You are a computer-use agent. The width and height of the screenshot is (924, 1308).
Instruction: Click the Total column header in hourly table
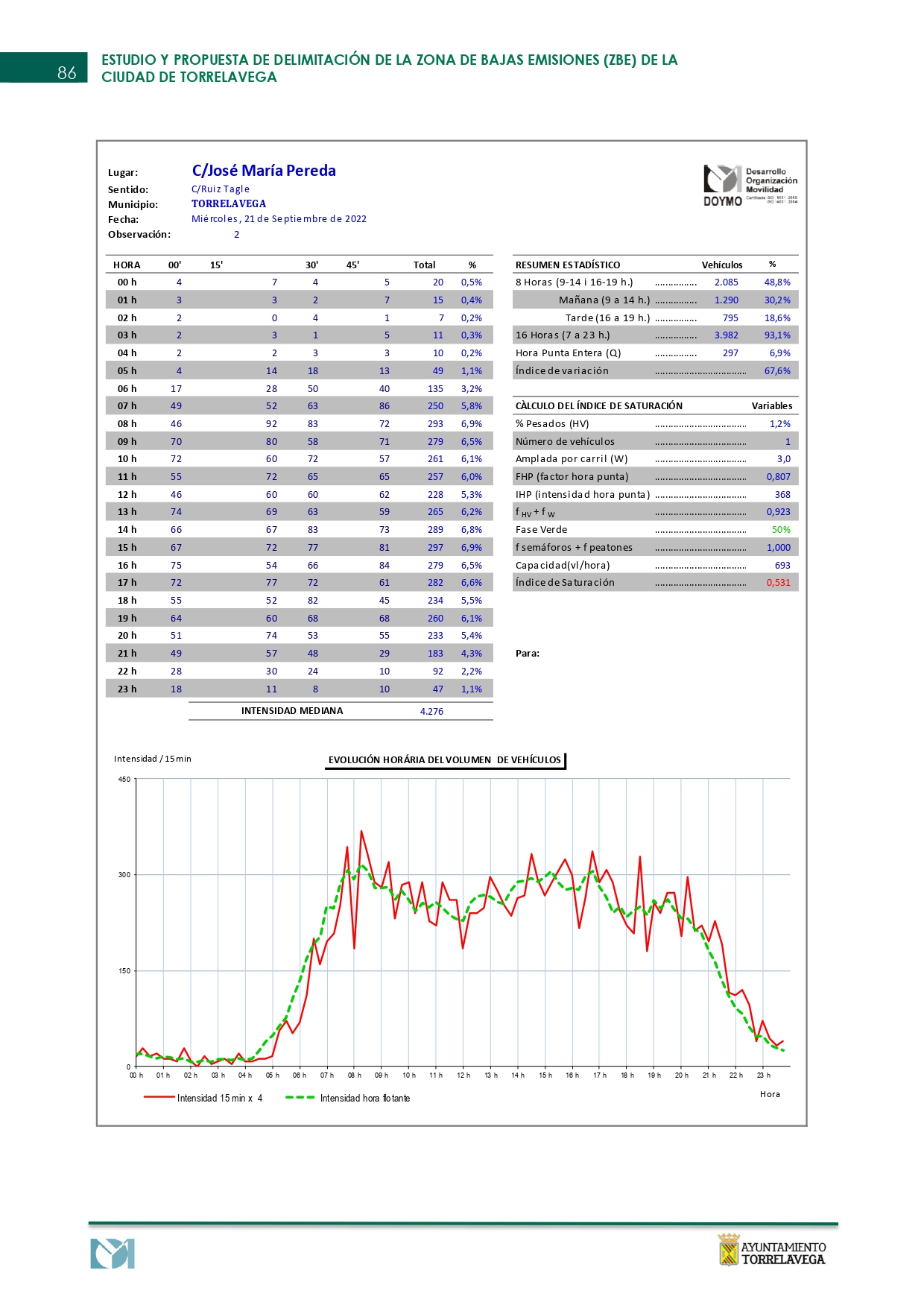click(424, 265)
